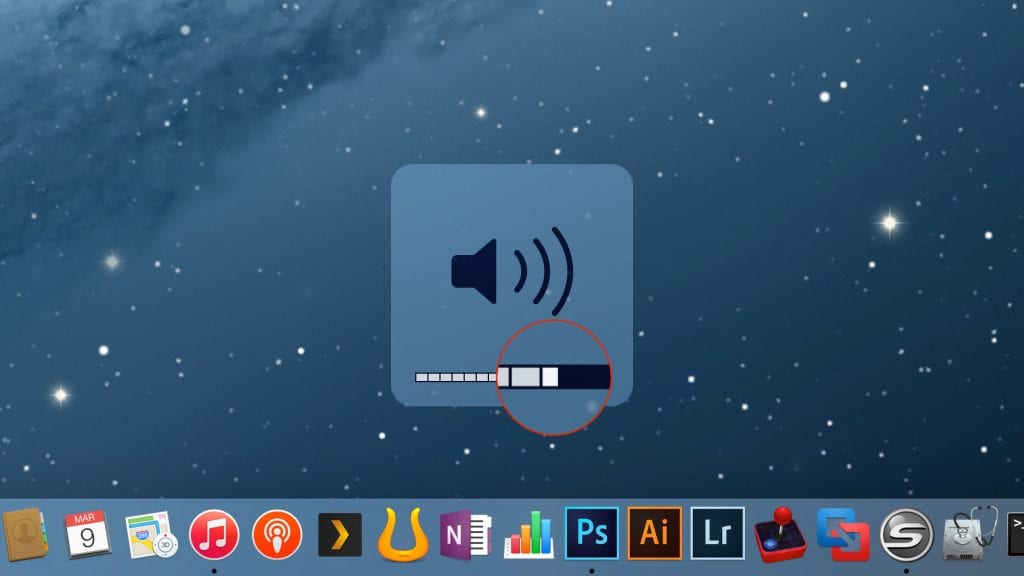Open the Plex media app
The image size is (1024, 576).
click(340, 533)
